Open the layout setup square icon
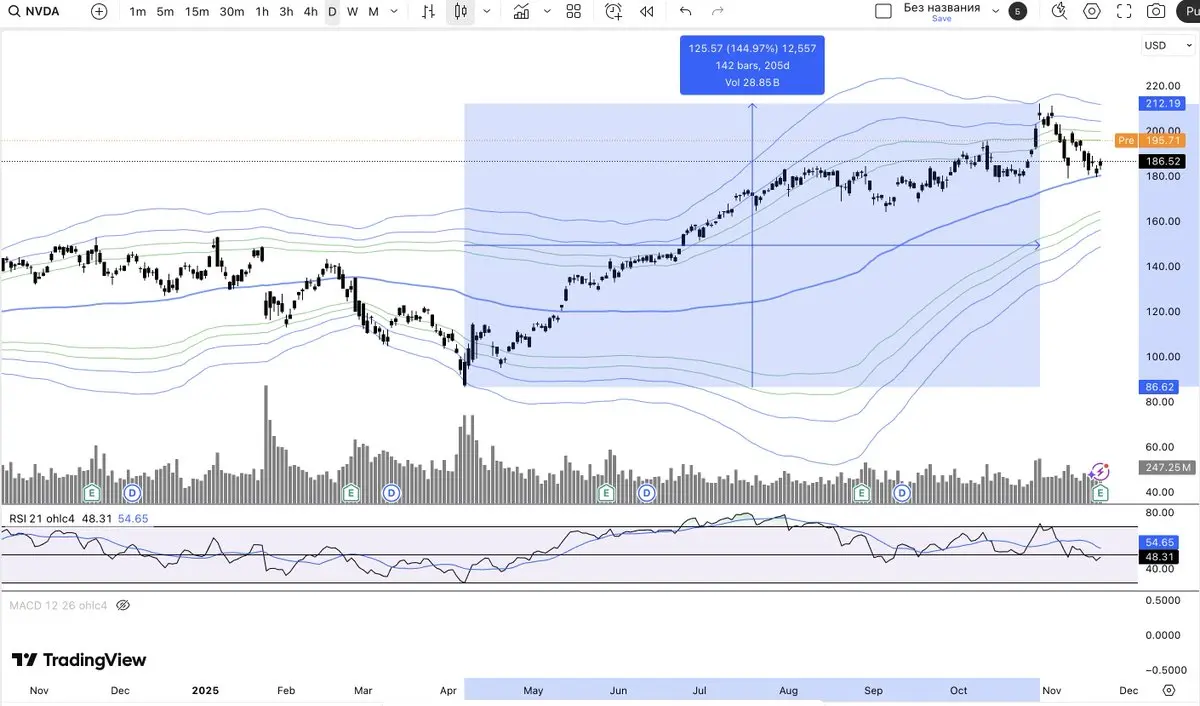The width and height of the screenshot is (1200, 706). (883, 12)
